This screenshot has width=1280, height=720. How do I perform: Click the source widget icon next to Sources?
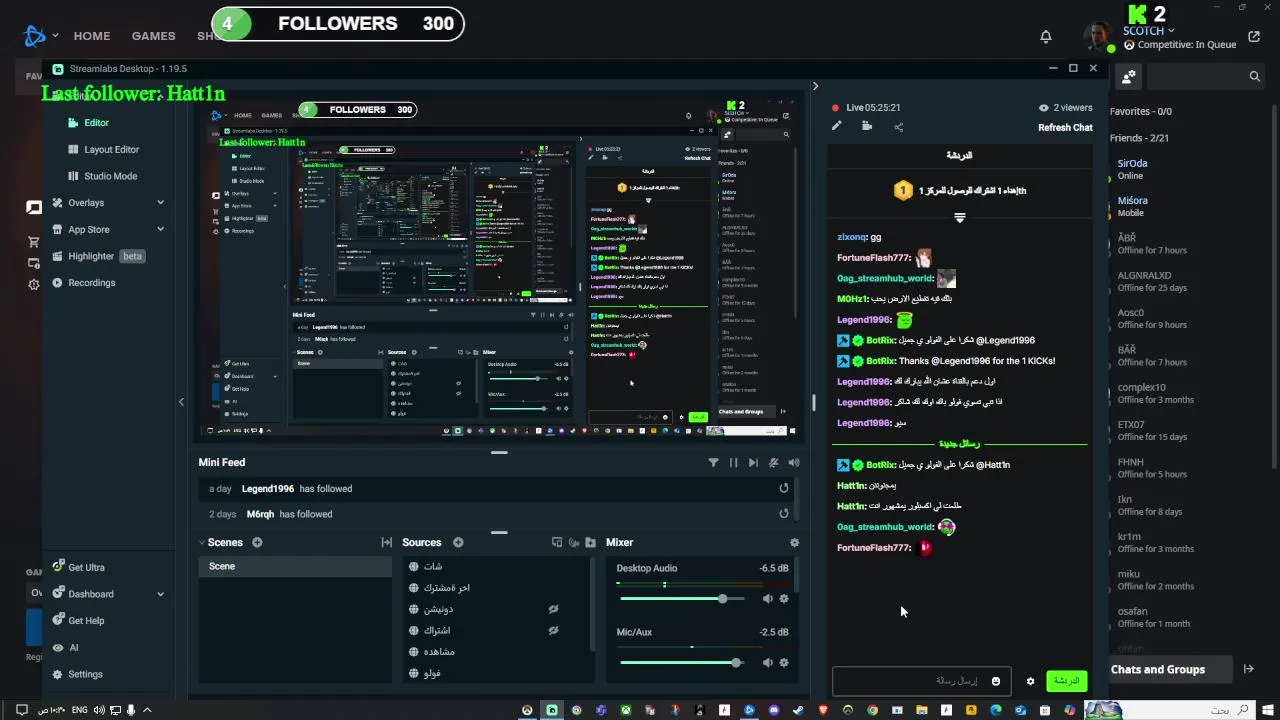557,543
